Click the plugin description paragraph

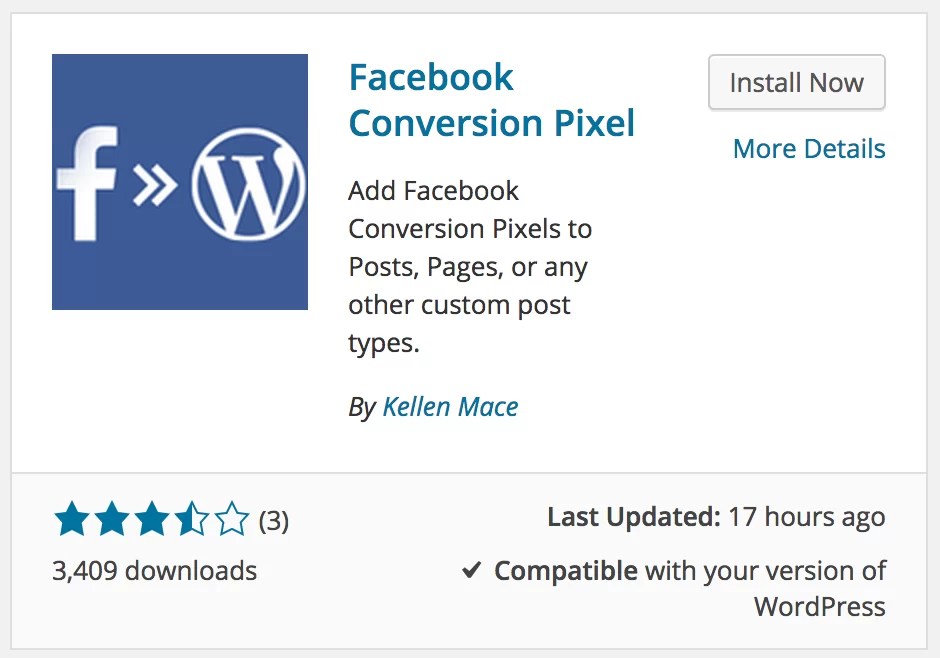pos(470,267)
